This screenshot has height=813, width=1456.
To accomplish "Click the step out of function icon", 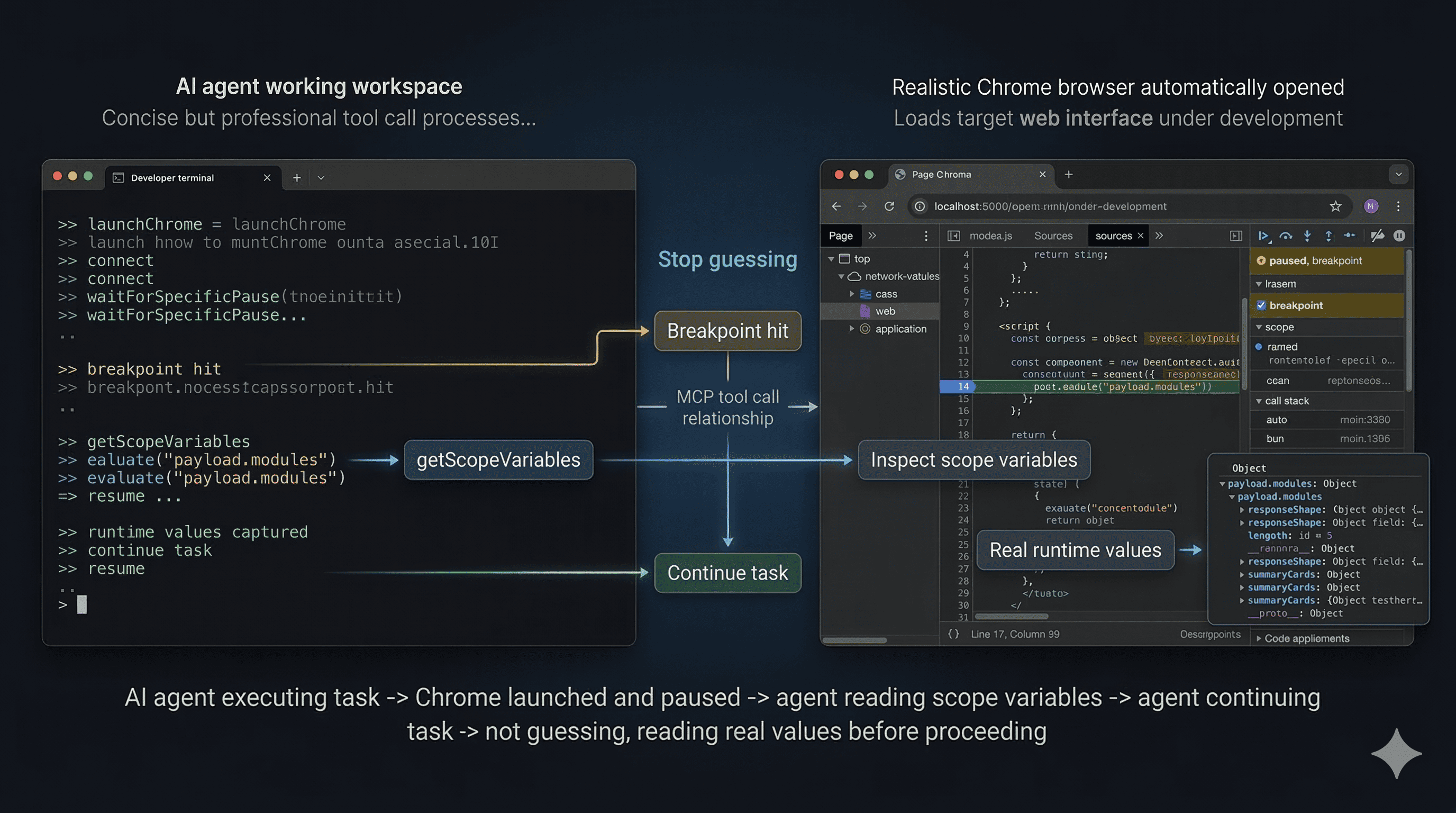I will point(1329,236).
